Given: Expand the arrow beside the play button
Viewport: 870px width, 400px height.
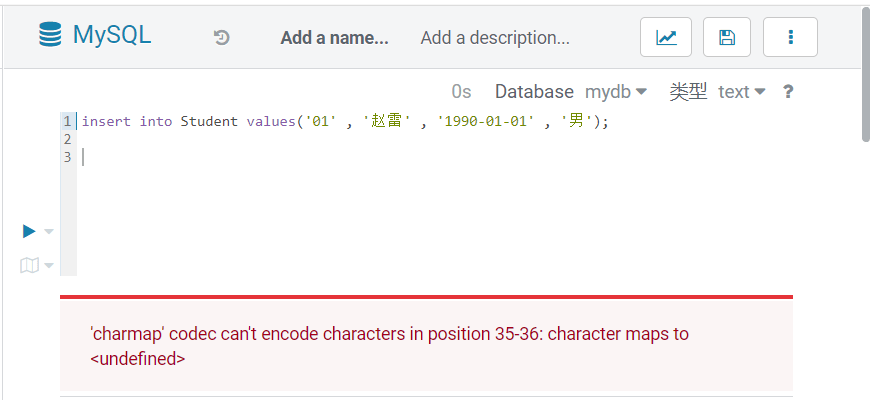Looking at the screenshot, I should [49, 232].
